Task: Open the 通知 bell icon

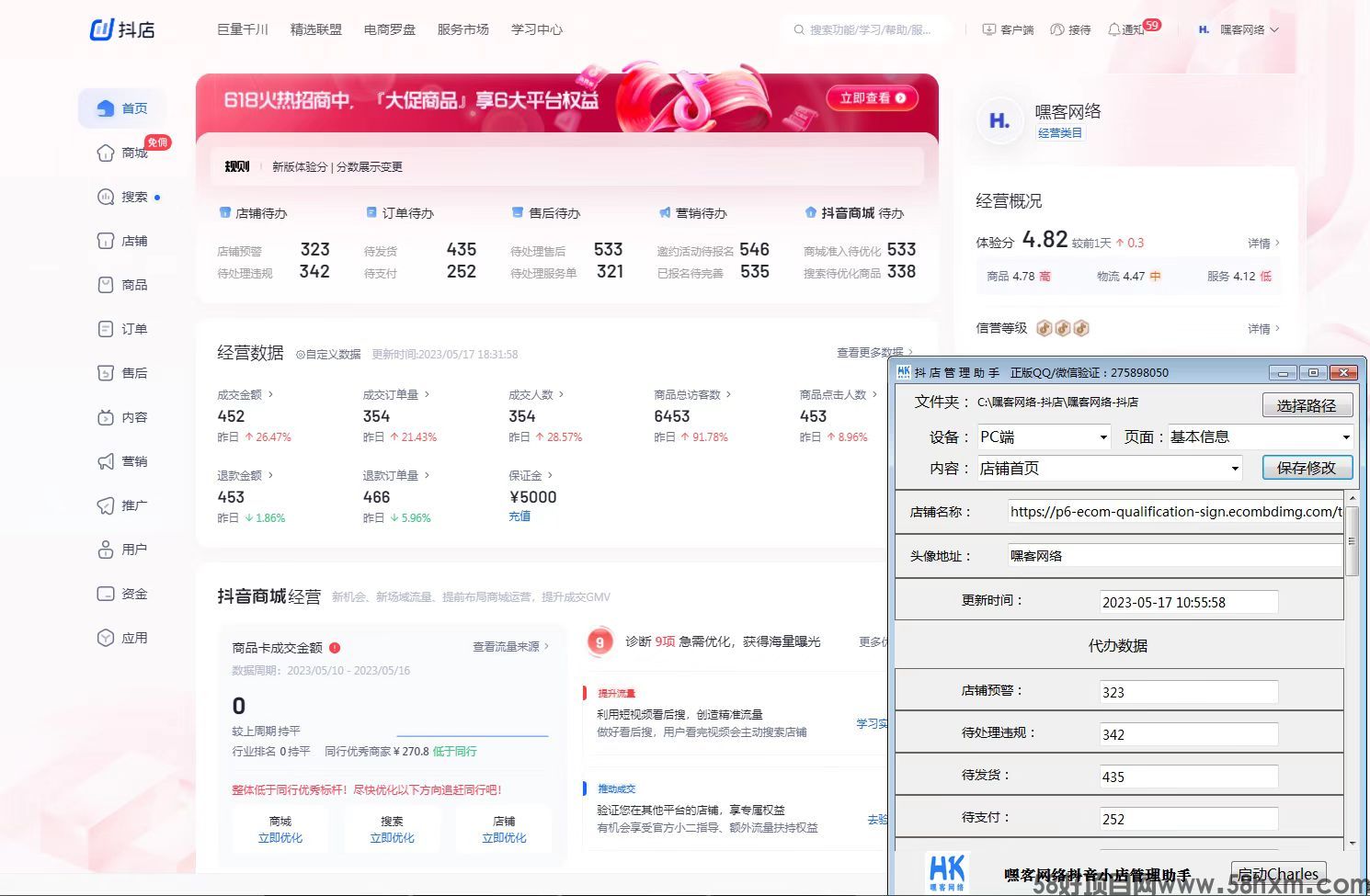Action: [x=1114, y=29]
